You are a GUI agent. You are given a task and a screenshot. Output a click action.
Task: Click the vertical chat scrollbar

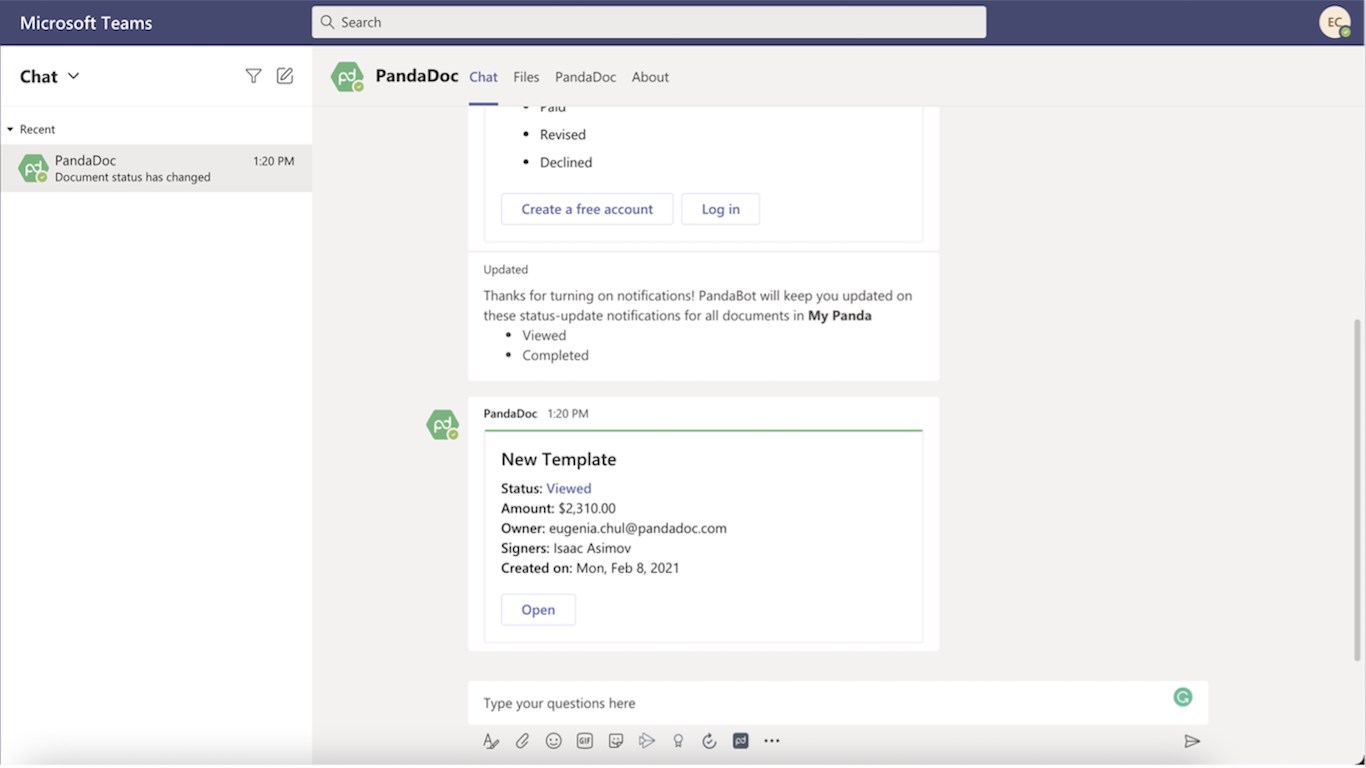1357,490
